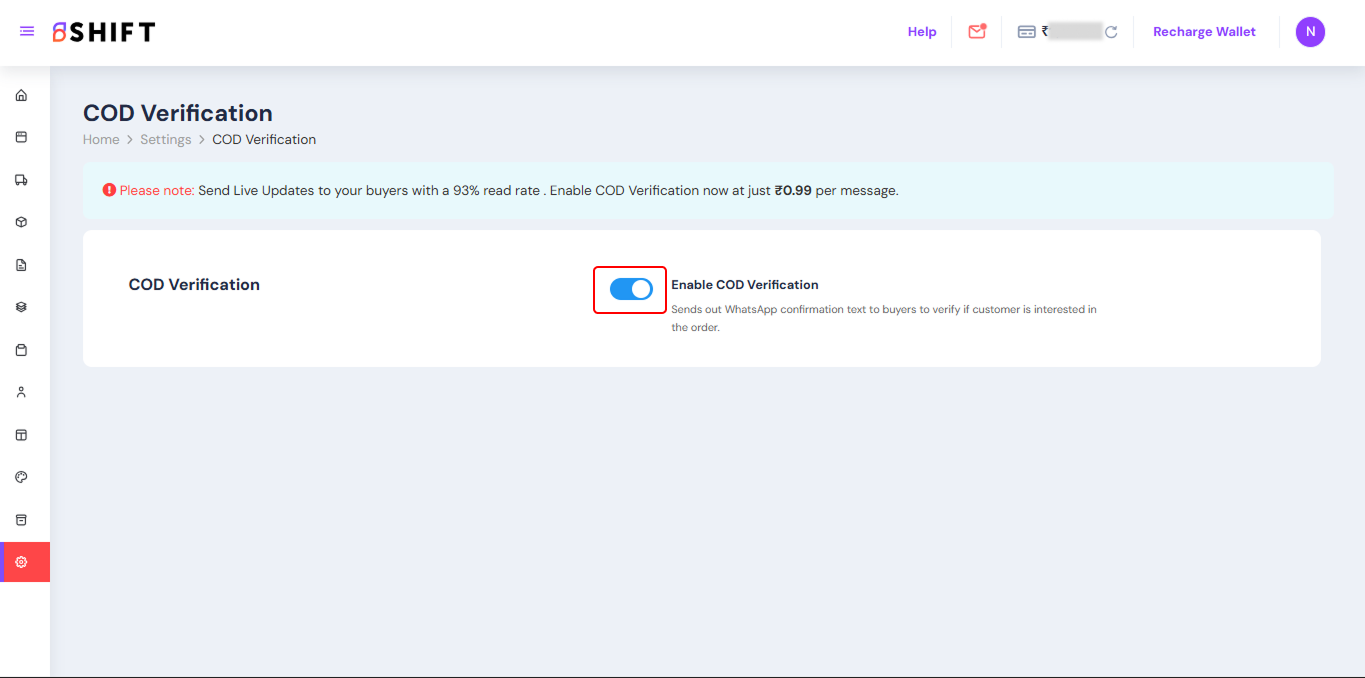The height and width of the screenshot is (678, 1365).
Task: Click the layout table icon in sidebar
Action: pos(21,435)
